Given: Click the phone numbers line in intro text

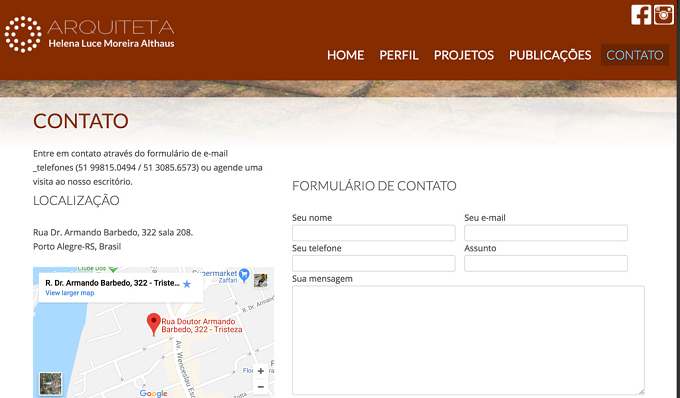Looking at the screenshot, I should [147, 167].
